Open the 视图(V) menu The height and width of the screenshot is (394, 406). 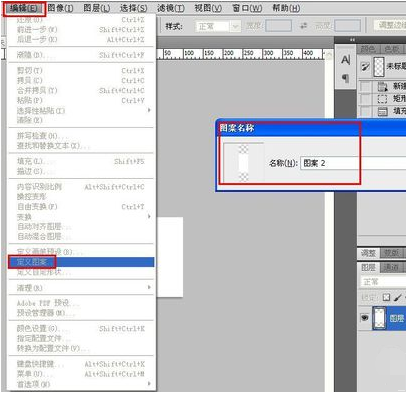click(x=208, y=8)
